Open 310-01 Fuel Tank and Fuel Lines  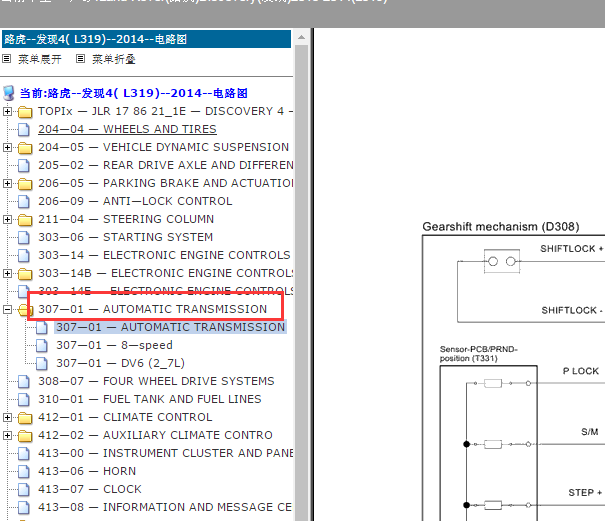pyautogui.click(x=150, y=399)
